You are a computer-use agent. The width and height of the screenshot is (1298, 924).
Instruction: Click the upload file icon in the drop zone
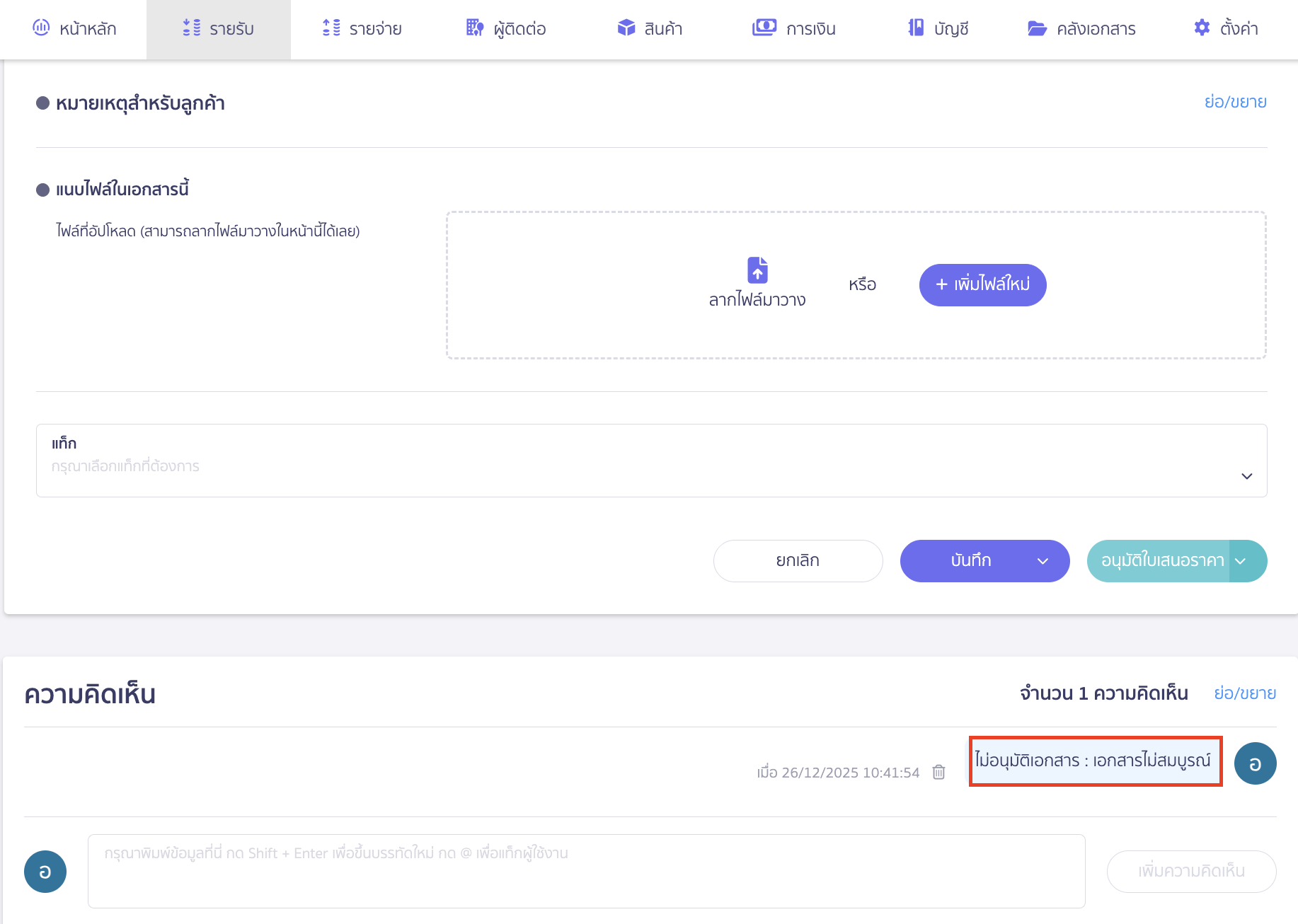[757, 270]
